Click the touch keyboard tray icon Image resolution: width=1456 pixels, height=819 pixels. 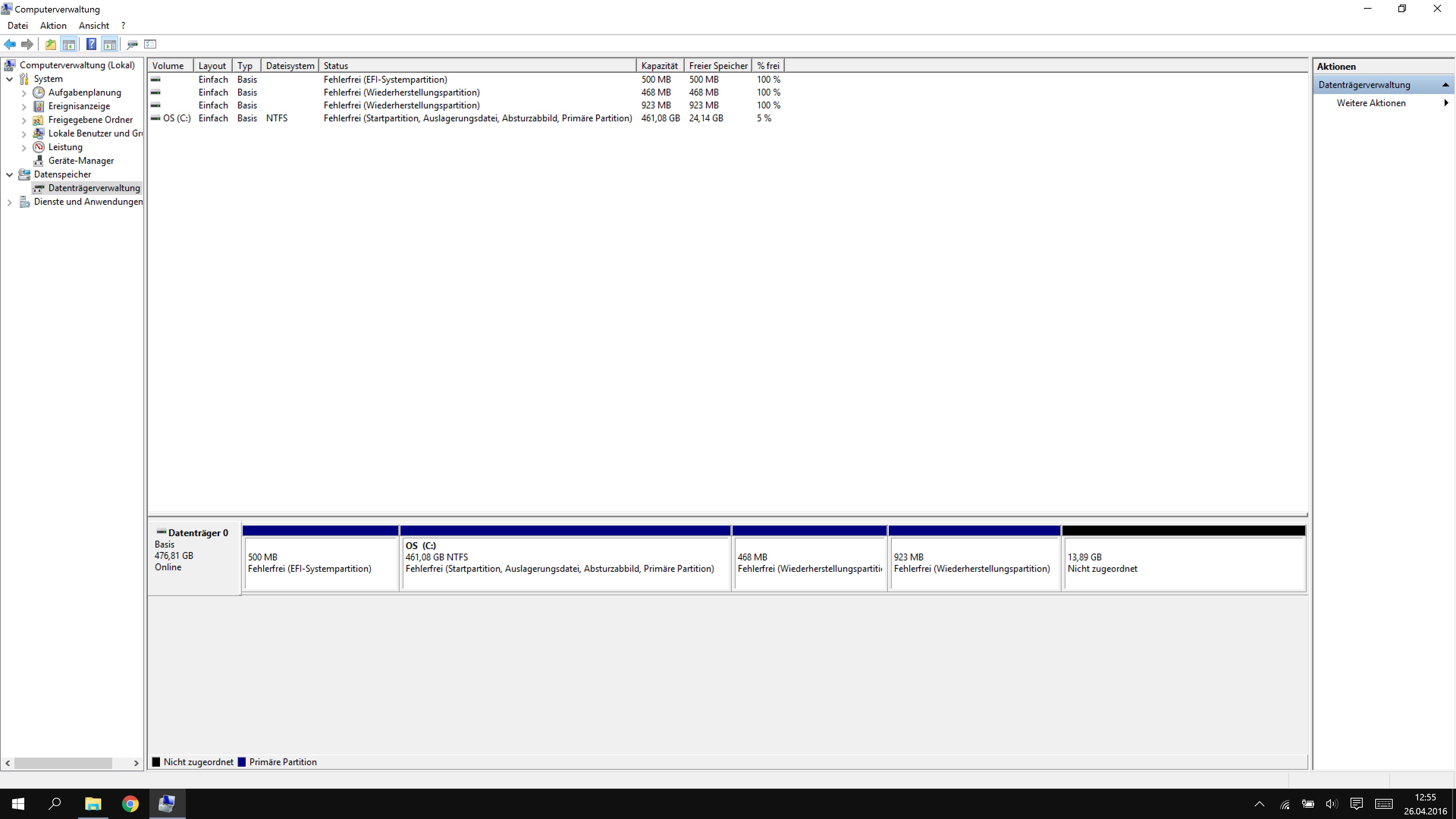point(1384,804)
